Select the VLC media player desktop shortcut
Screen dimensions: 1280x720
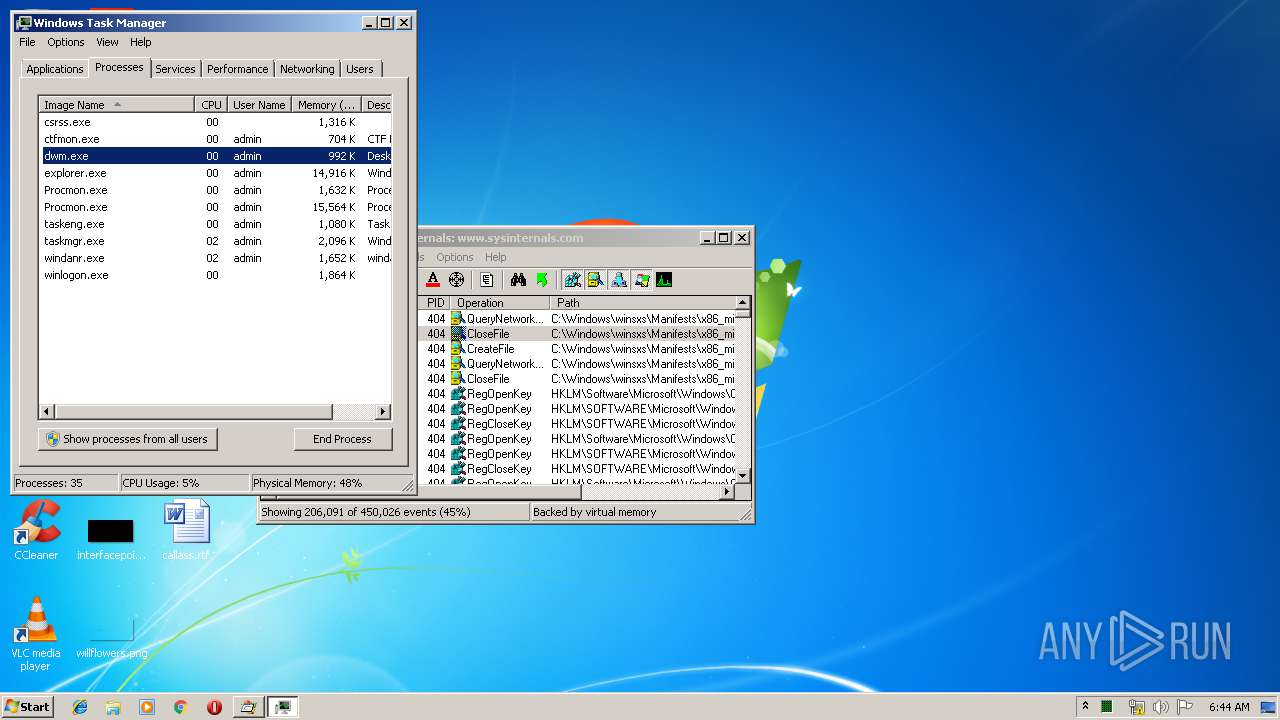pyautogui.click(x=36, y=633)
